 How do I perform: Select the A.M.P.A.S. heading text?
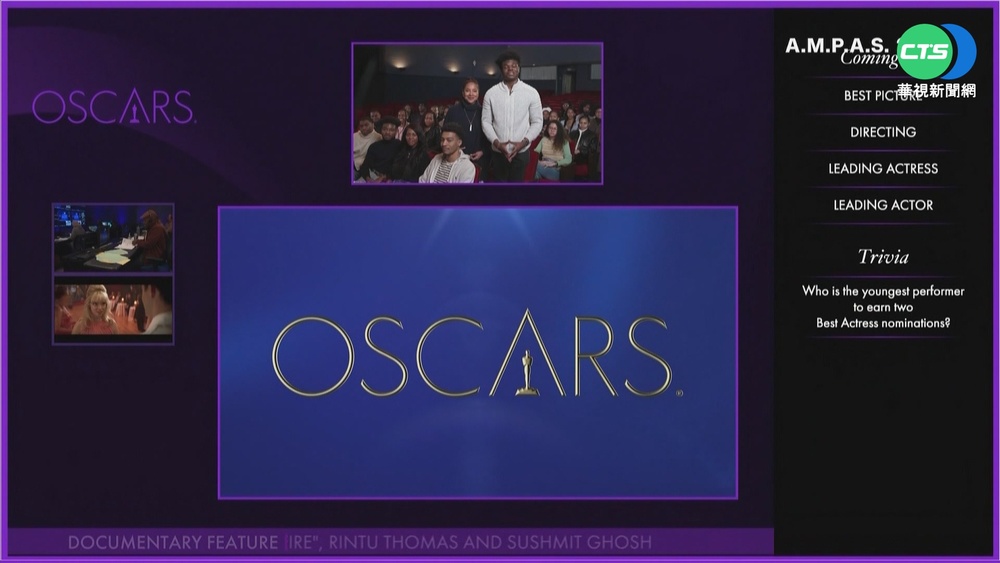836,45
